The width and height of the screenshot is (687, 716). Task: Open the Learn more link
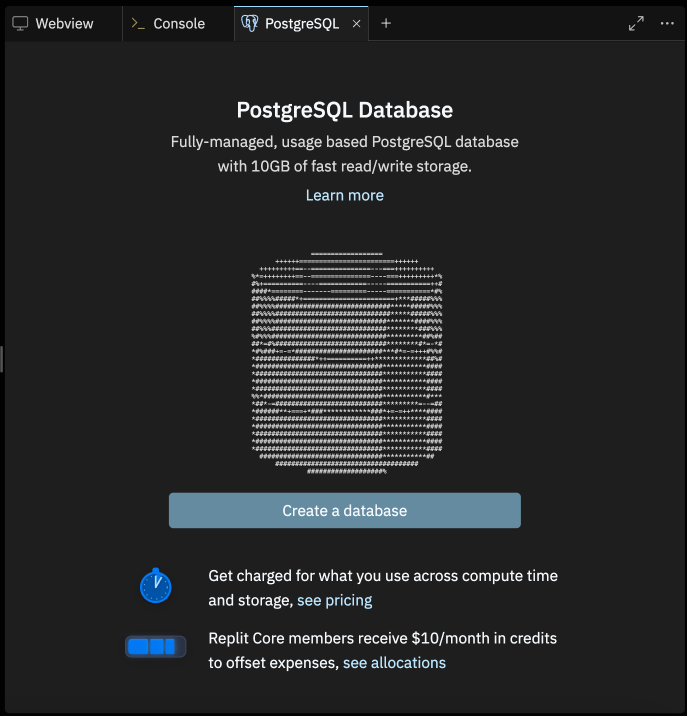tap(345, 195)
